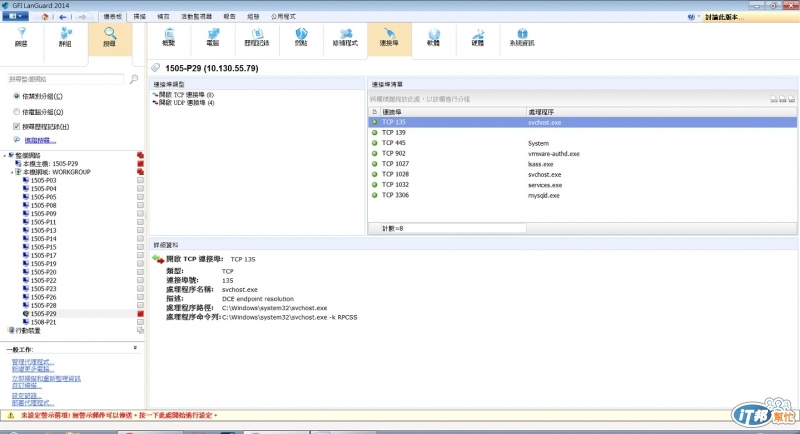800x434 pixels.
Task: Open the Group sidebar panel icon
Action: [x=65, y=38]
